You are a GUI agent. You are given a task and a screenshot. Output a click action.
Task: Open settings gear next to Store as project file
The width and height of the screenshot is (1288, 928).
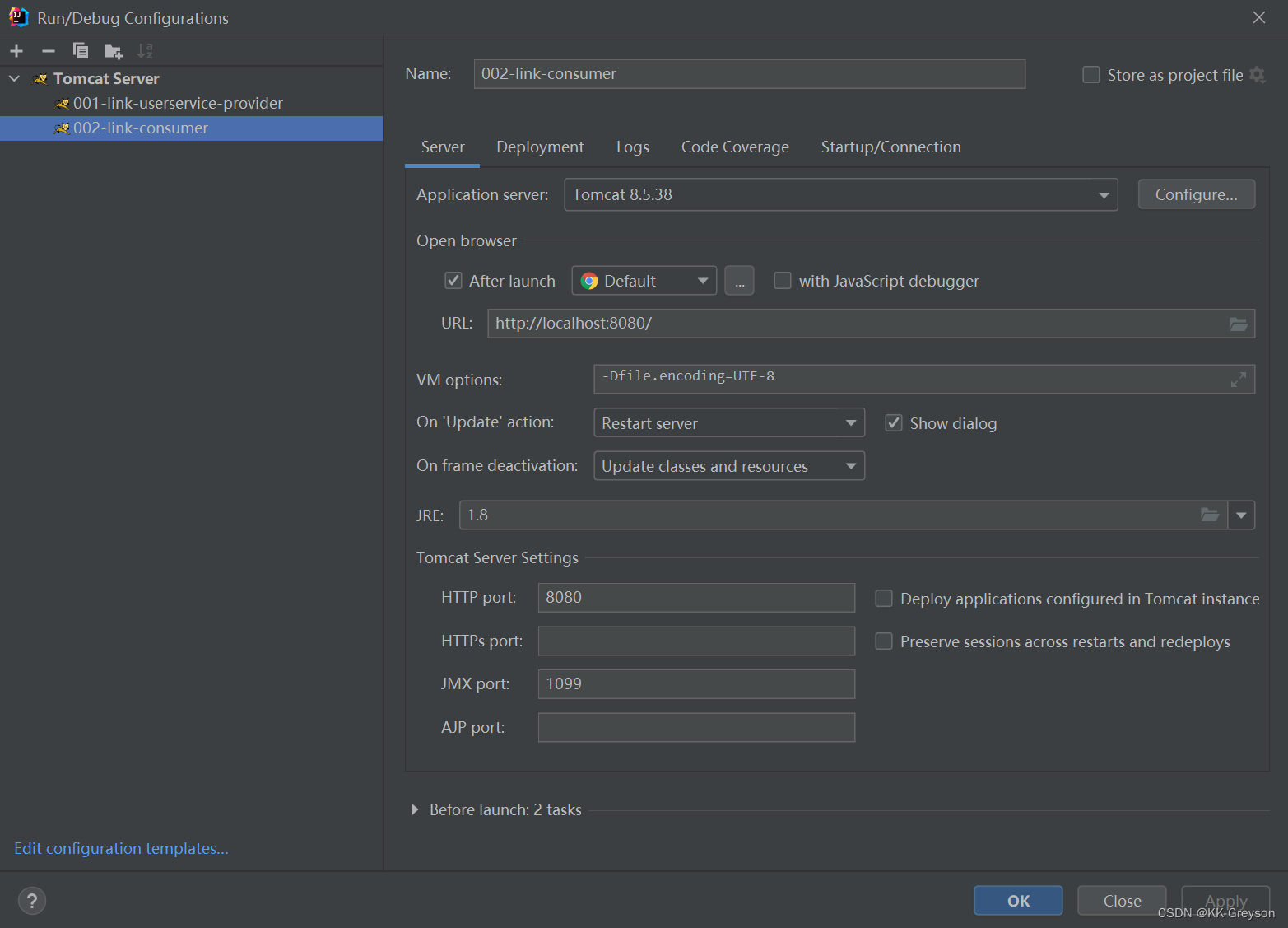pyautogui.click(x=1258, y=75)
